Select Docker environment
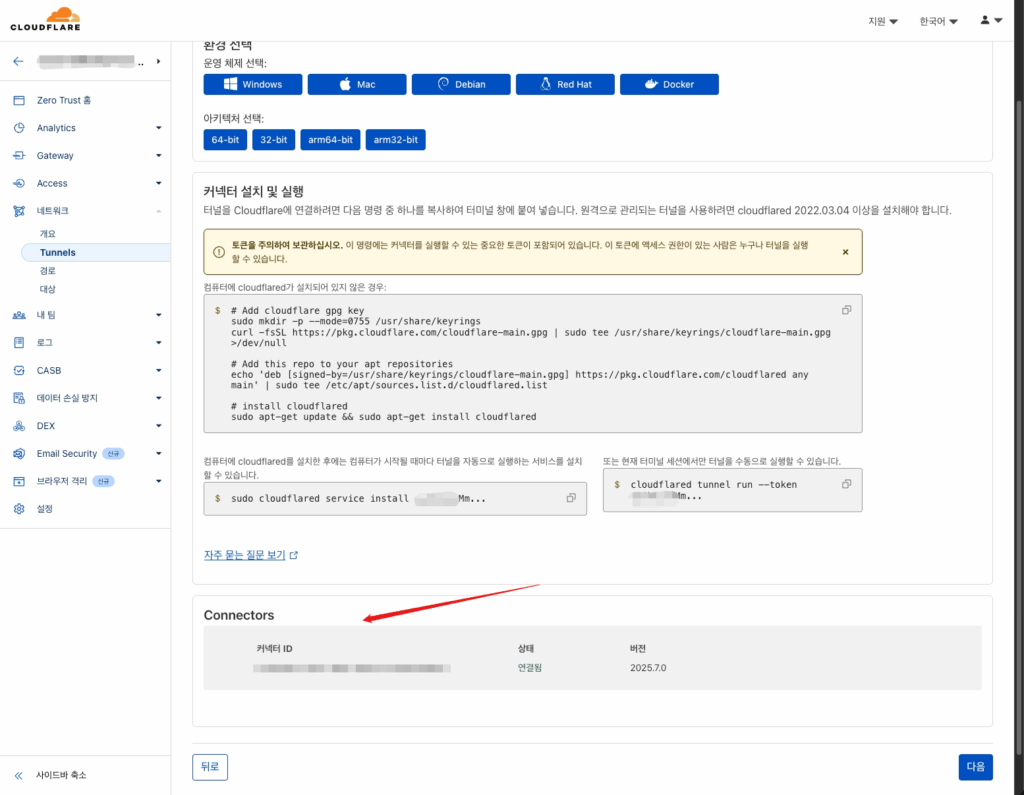This screenshot has width=1024, height=795. [x=669, y=84]
